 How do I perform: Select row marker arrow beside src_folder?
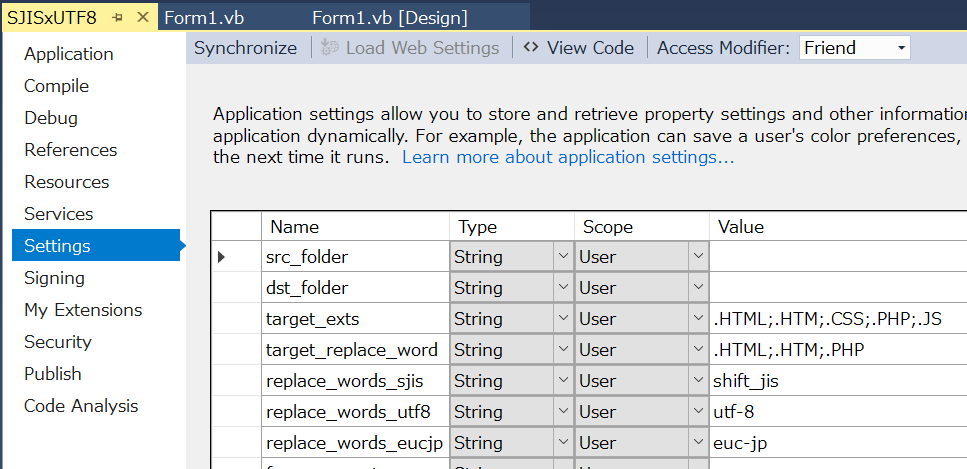tap(222, 257)
